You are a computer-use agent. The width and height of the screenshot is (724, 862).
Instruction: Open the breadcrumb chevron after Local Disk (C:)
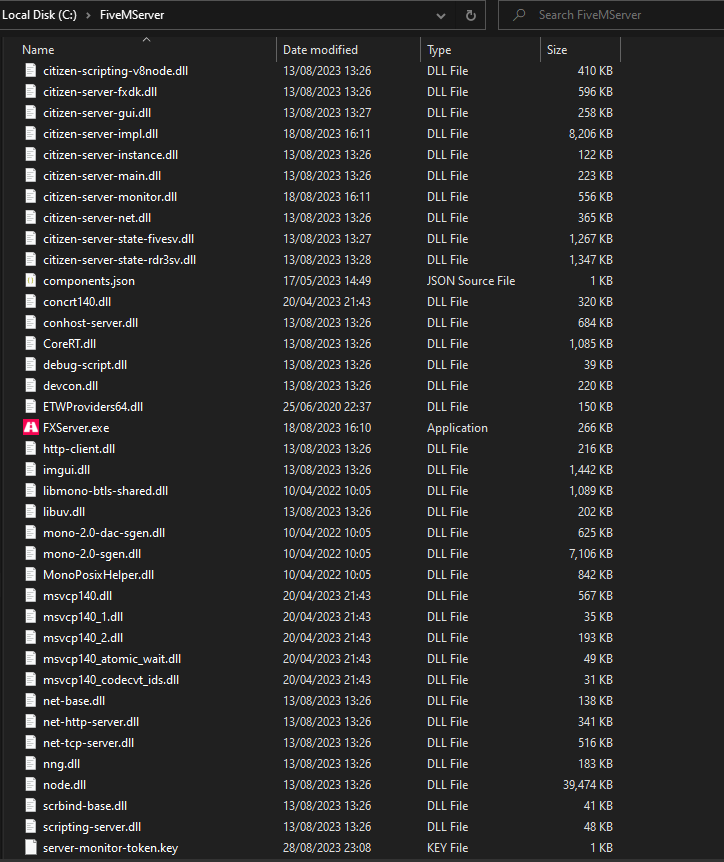pos(86,15)
